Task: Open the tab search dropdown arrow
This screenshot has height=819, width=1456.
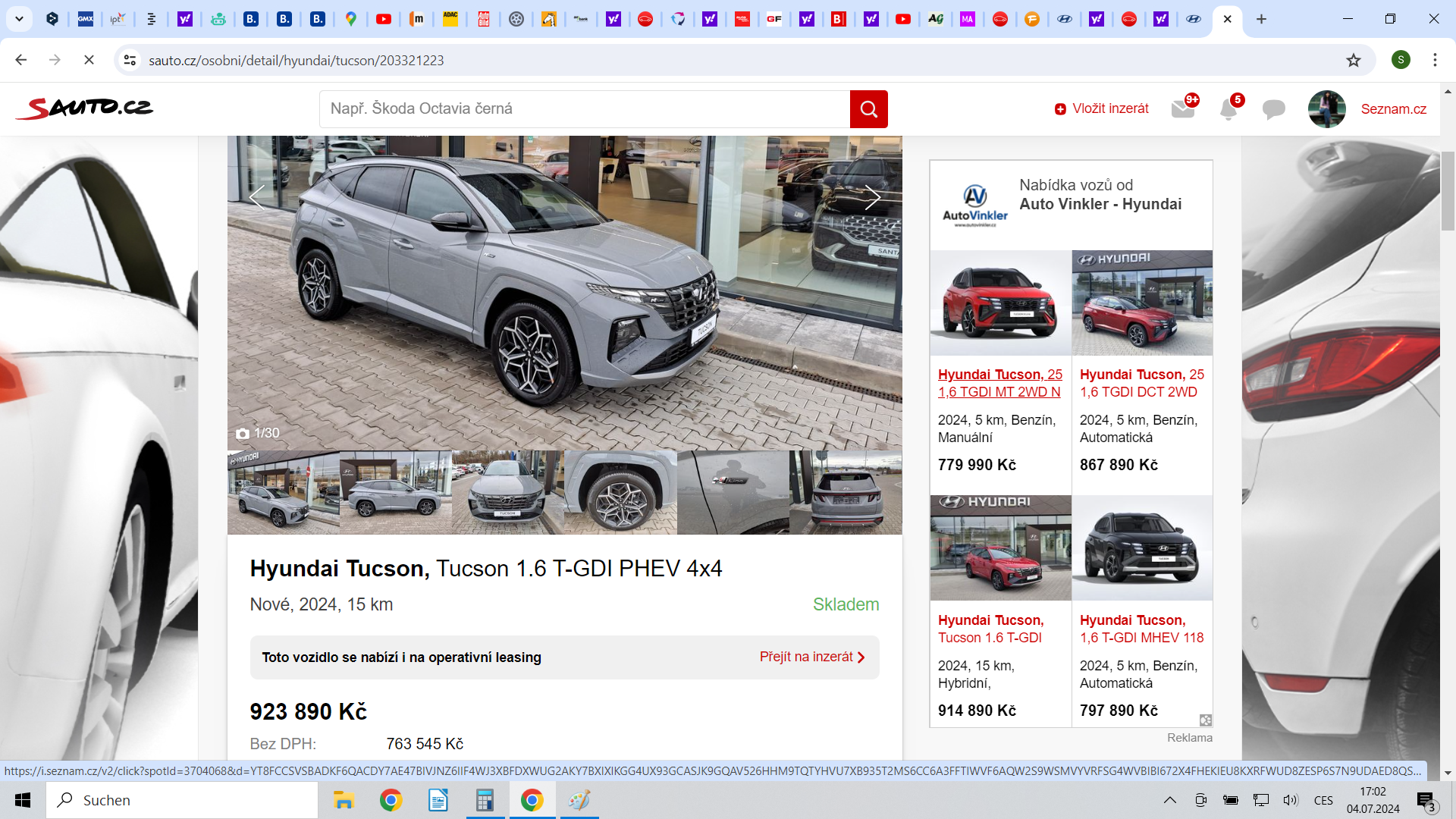Action: (x=19, y=19)
